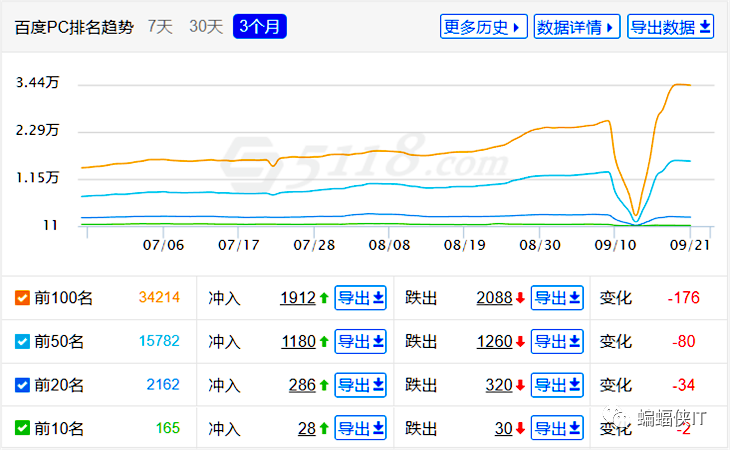Screen dimensions: 730x450
Task: Click the 165 top-10 count value
Action: (168, 428)
